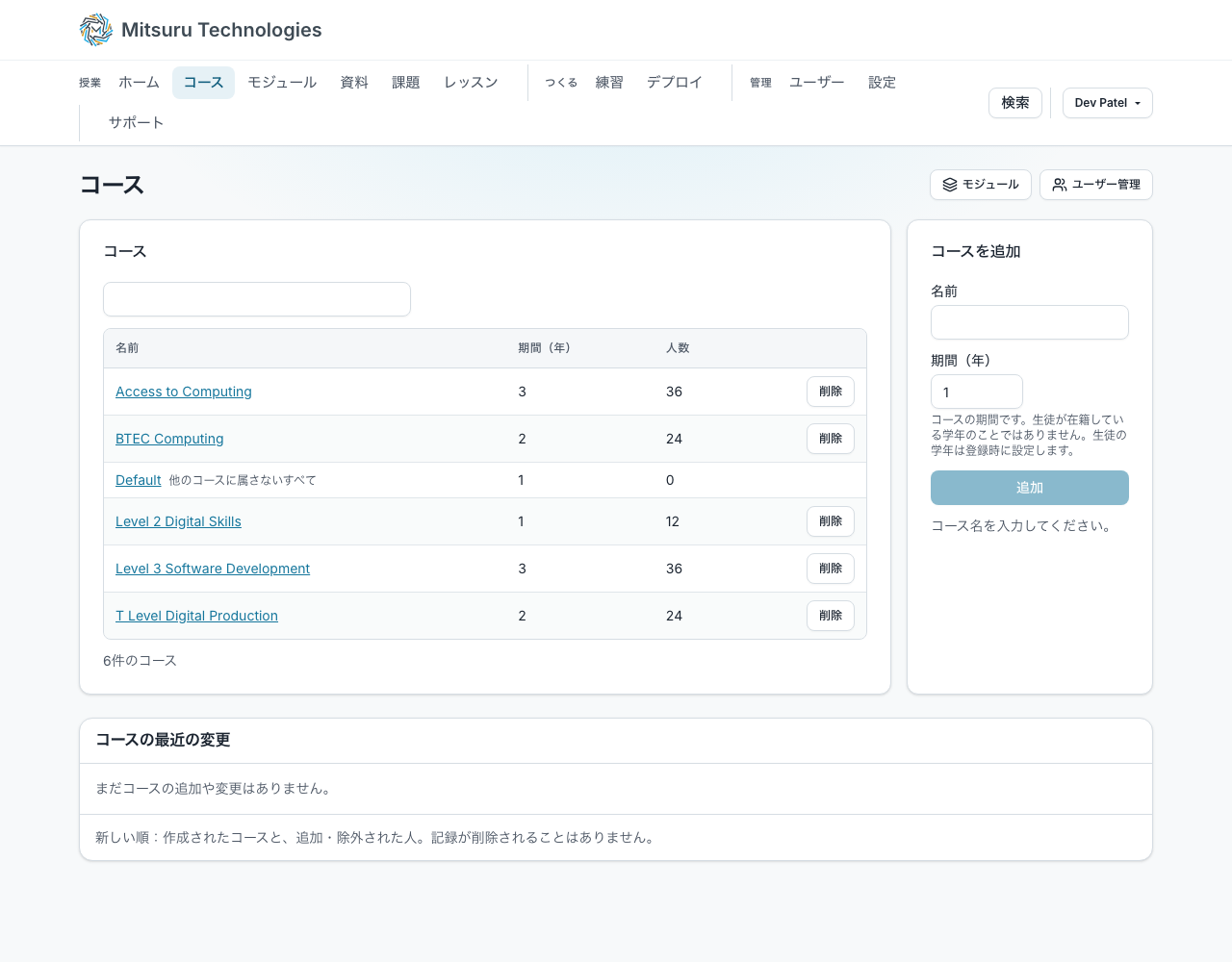Open the Access to Computing course link
1232x962 pixels.
(184, 392)
